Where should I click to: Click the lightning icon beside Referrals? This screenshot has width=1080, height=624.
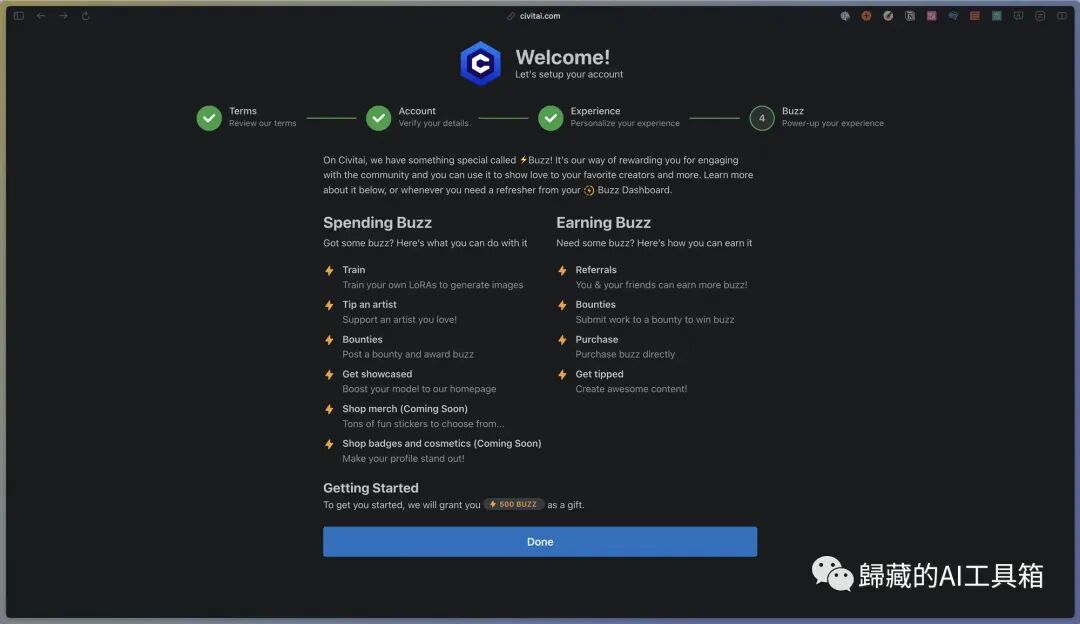tap(562, 271)
